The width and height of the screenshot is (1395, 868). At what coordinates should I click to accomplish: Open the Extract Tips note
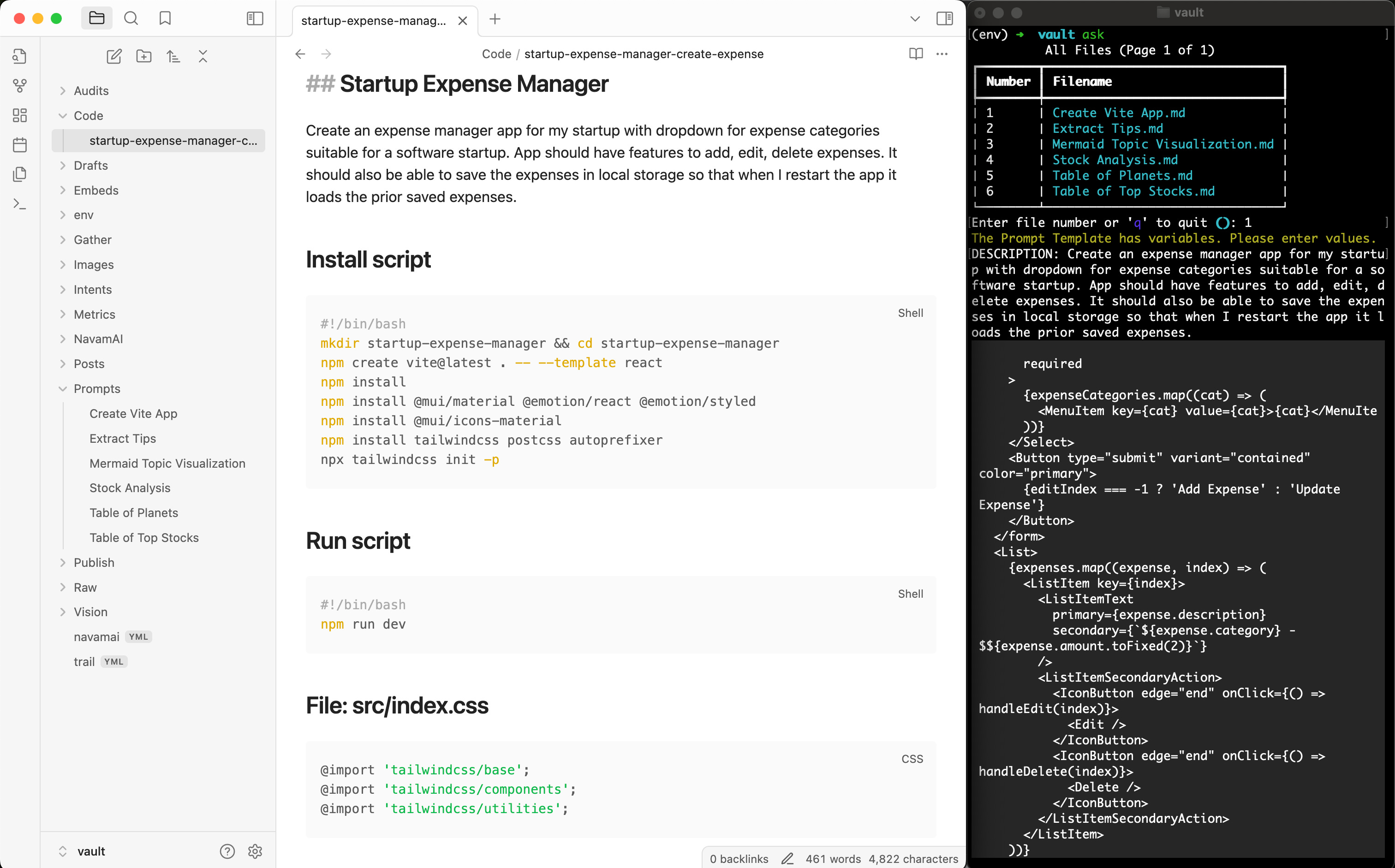pyautogui.click(x=122, y=439)
